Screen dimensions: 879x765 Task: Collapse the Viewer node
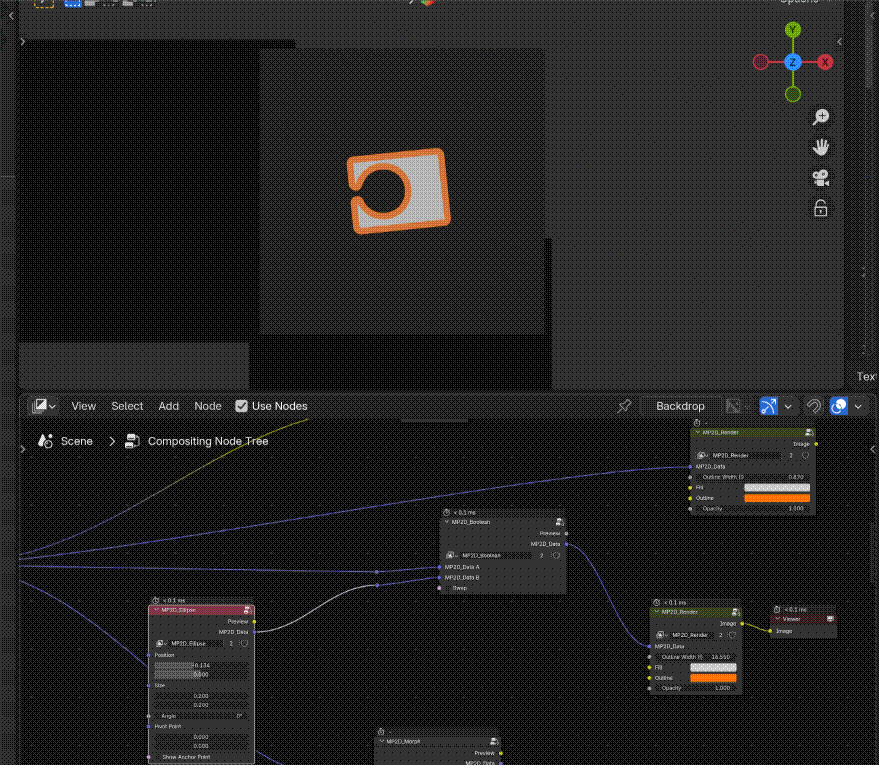[x=778, y=619]
